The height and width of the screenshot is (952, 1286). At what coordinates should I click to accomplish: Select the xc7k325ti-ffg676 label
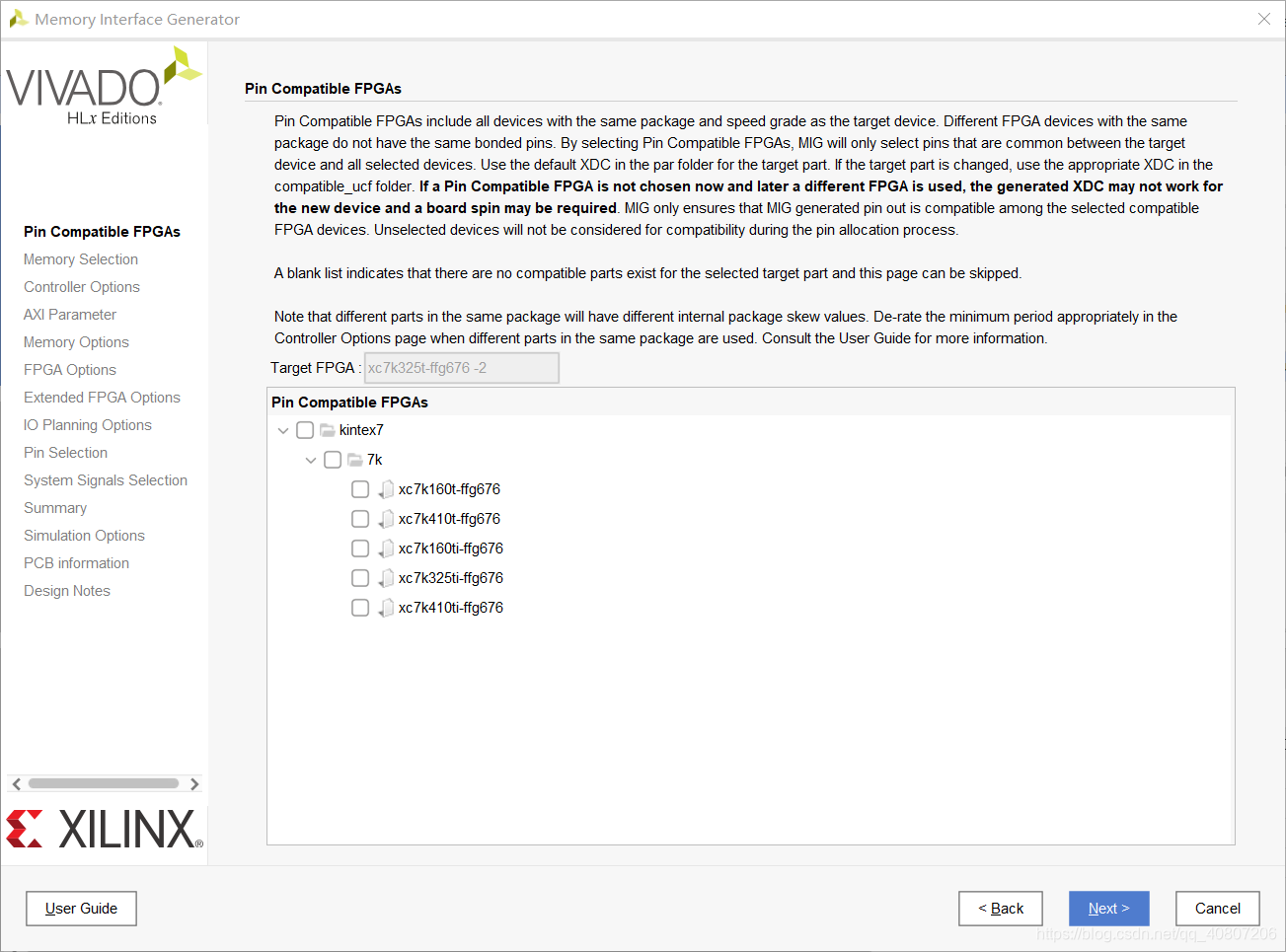pos(451,578)
